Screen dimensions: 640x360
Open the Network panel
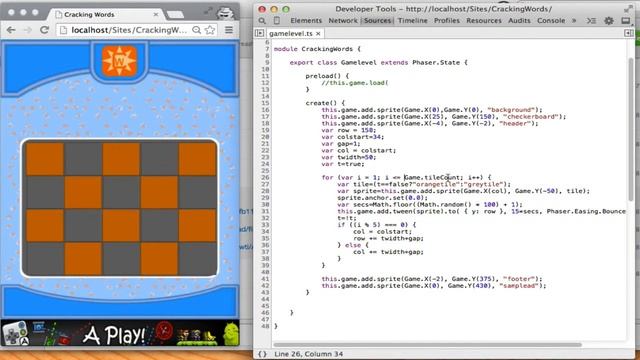point(343,20)
